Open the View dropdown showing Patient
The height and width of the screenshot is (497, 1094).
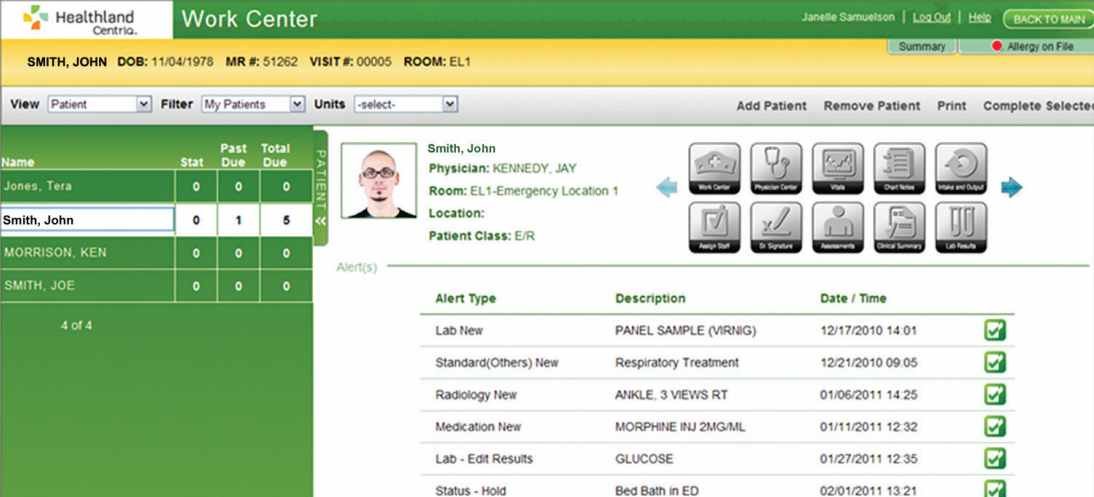click(x=100, y=104)
